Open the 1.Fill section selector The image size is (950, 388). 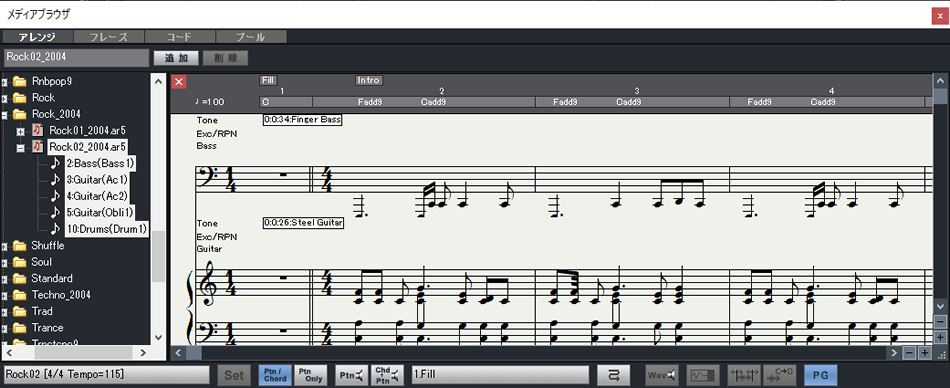(x=500, y=375)
